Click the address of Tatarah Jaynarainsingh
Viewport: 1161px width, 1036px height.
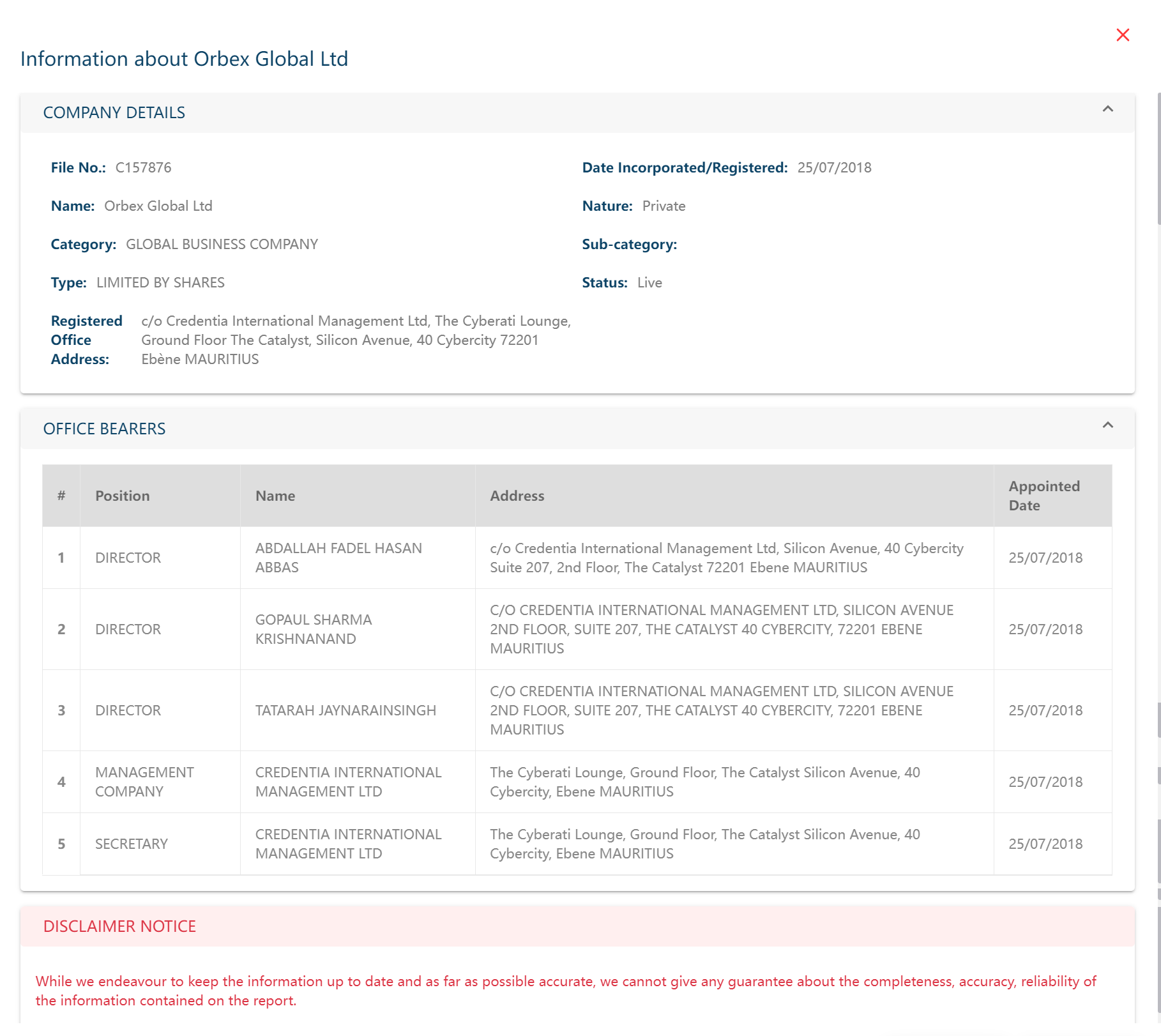(x=722, y=711)
